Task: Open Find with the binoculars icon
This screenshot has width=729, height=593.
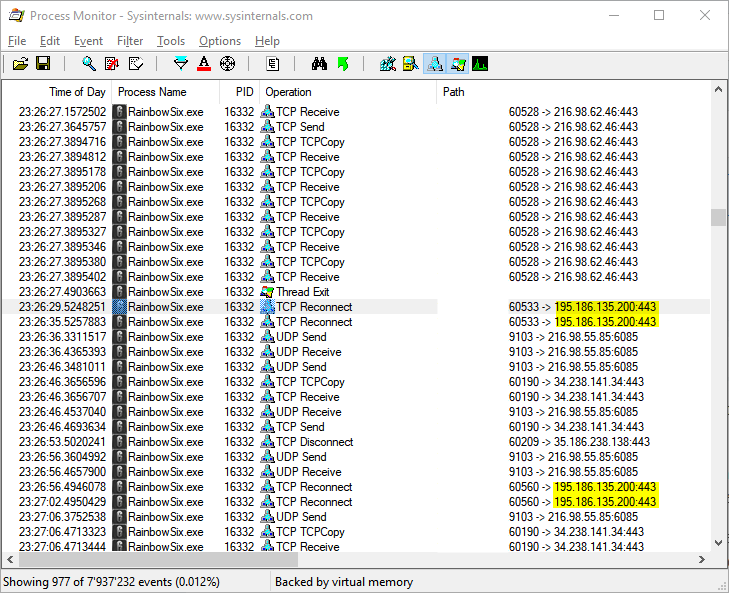Action: click(319, 64)
